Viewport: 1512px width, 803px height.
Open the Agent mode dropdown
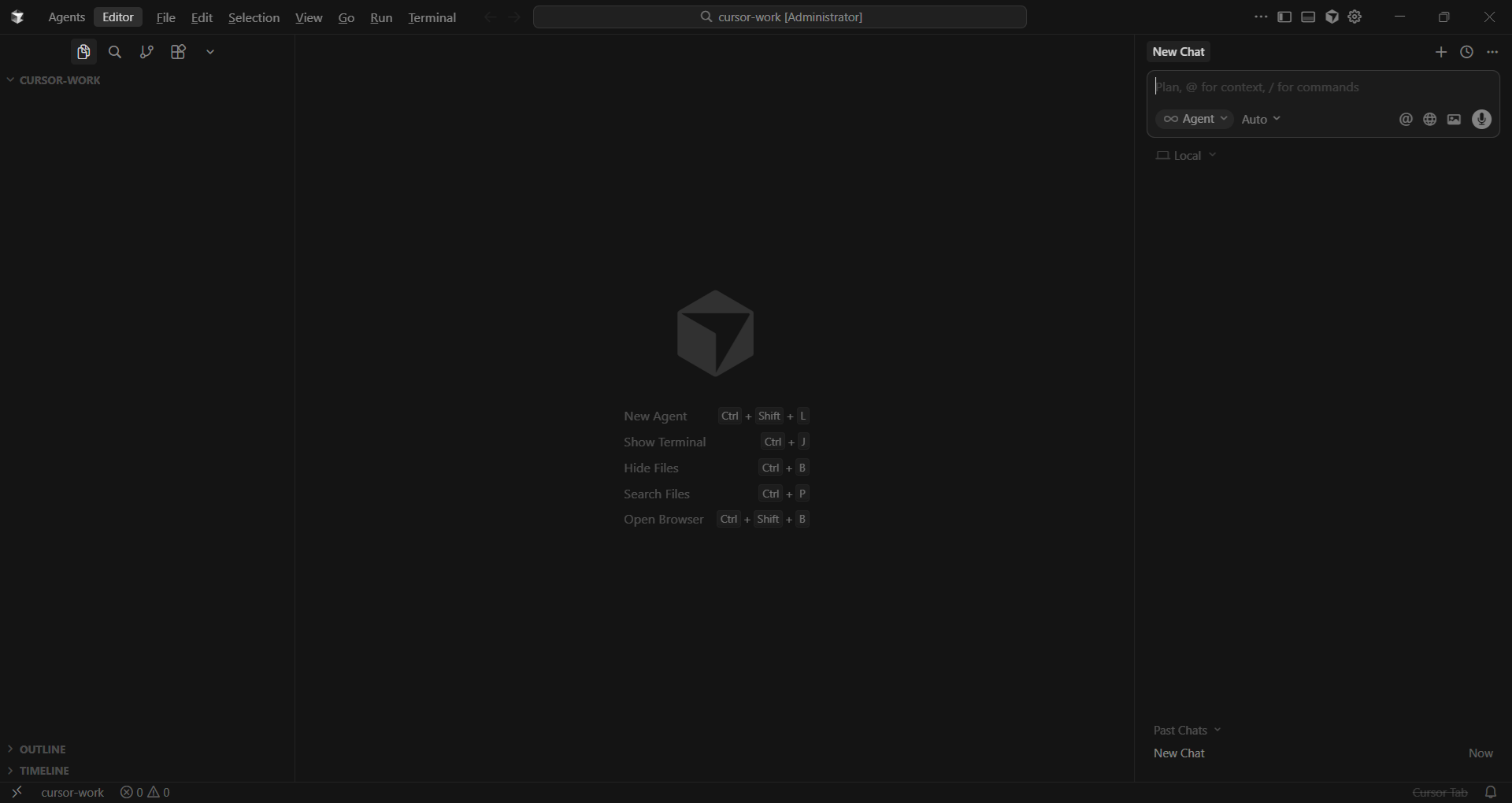click(x=1195, y=119)
